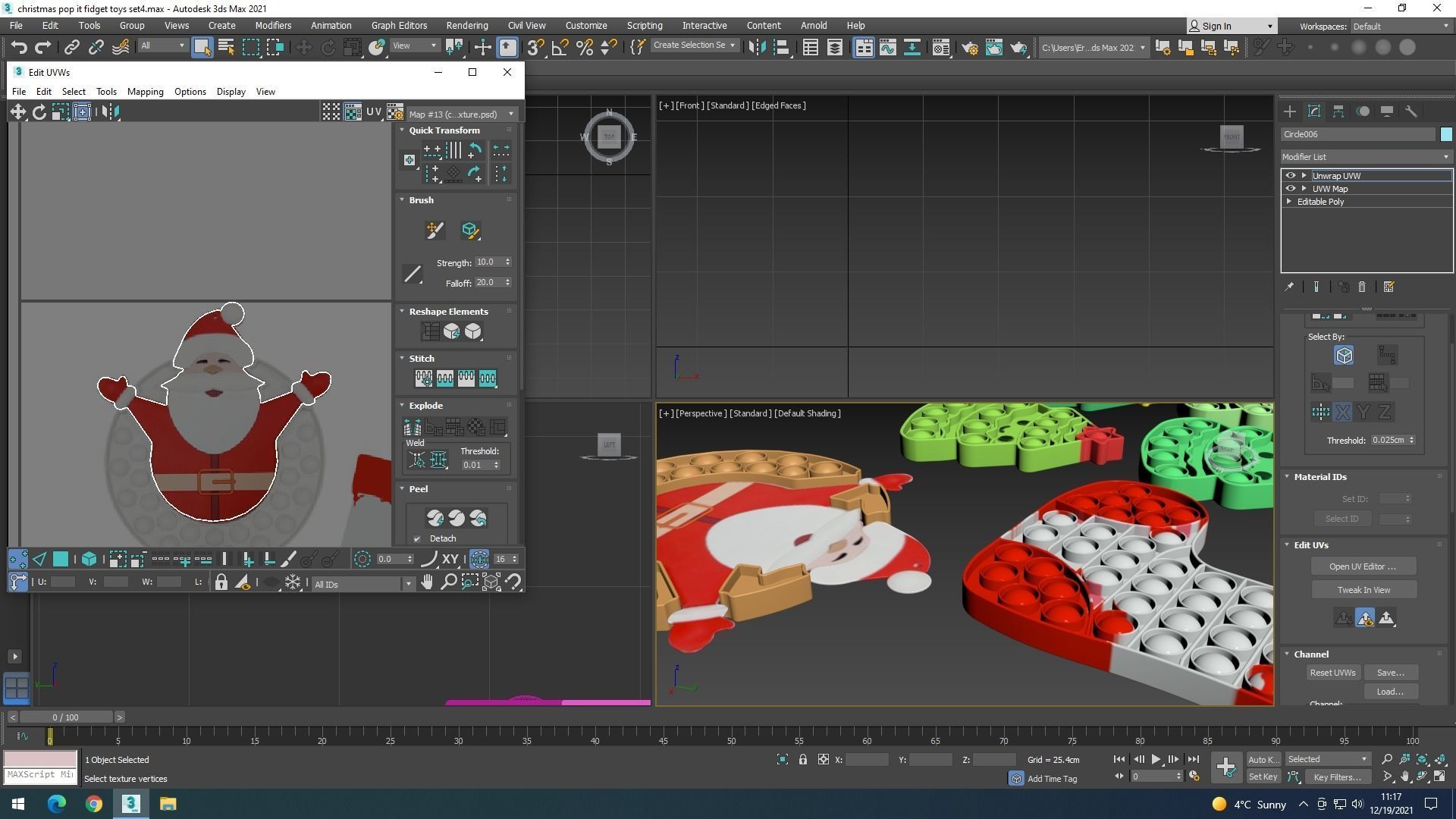Open the Rendering menu

(x=466, y=25)
